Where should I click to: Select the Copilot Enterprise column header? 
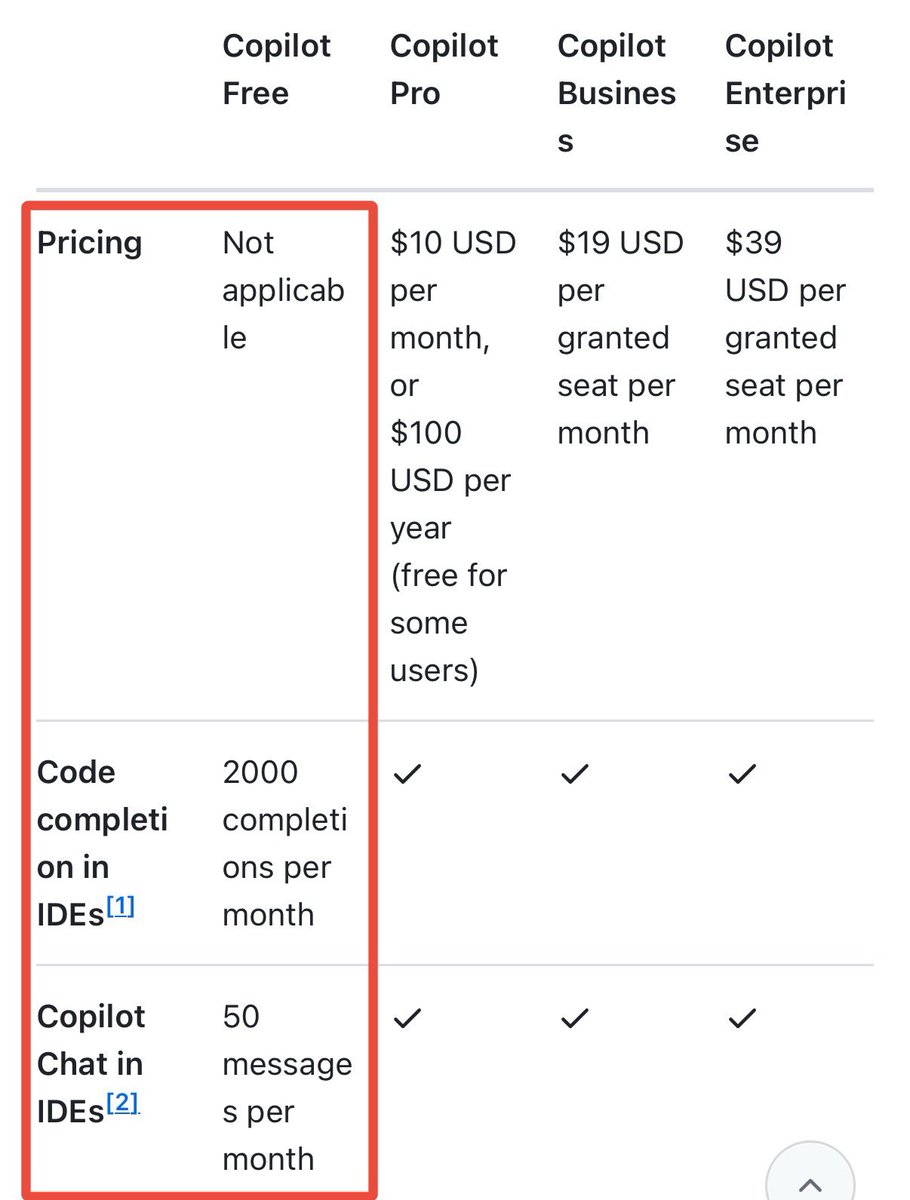(x=785, y=94)
